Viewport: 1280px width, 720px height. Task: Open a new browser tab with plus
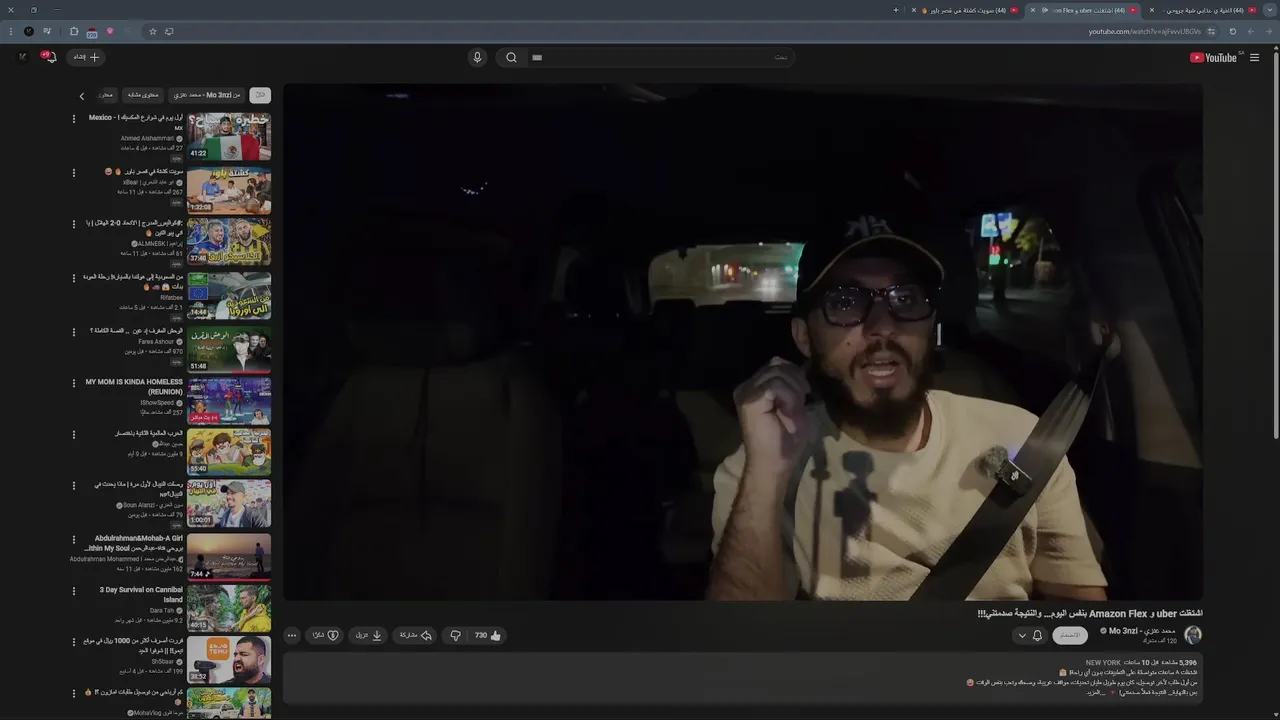(896, 10)
